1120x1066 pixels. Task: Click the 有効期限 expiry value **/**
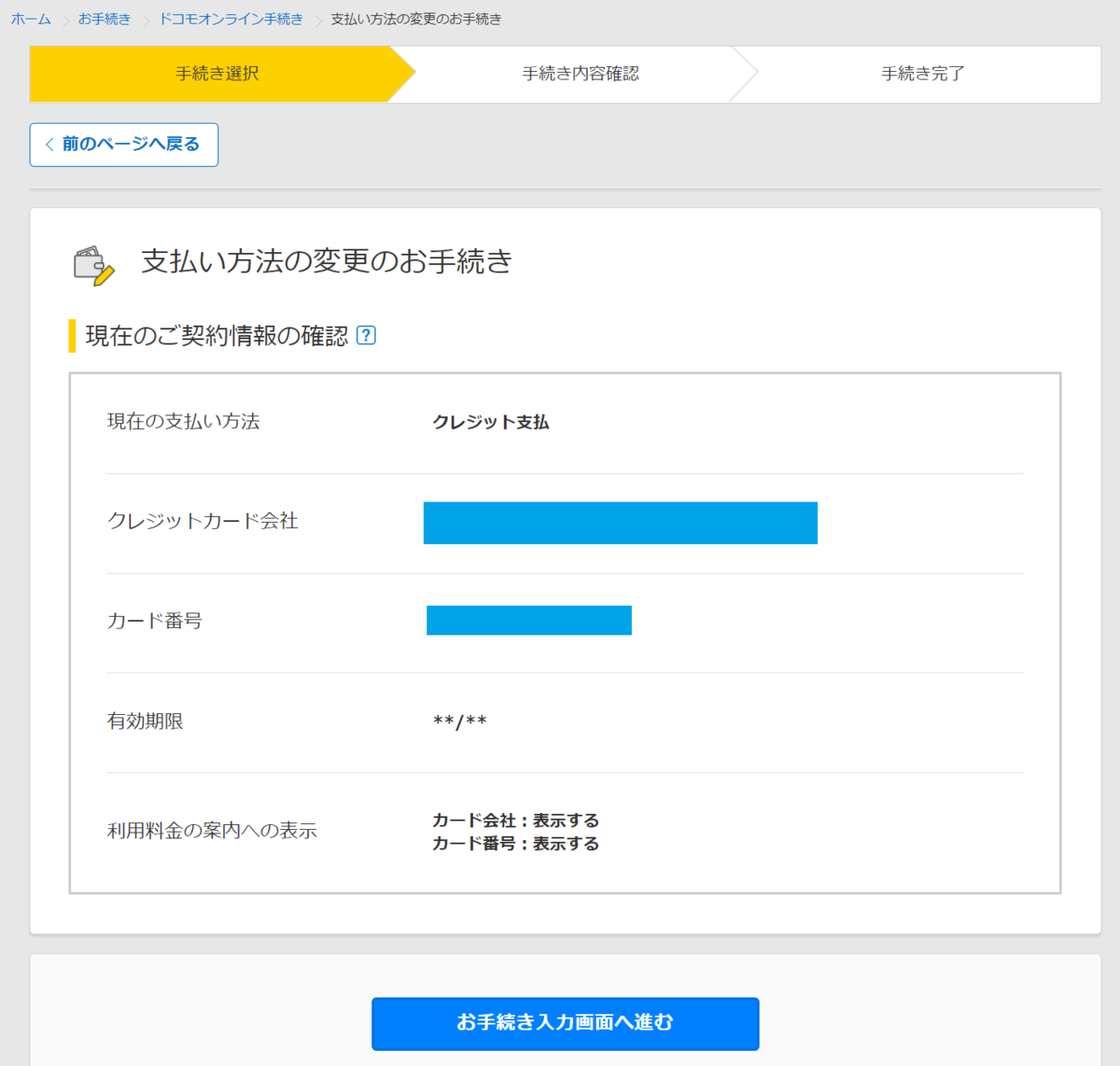[459, 721]
